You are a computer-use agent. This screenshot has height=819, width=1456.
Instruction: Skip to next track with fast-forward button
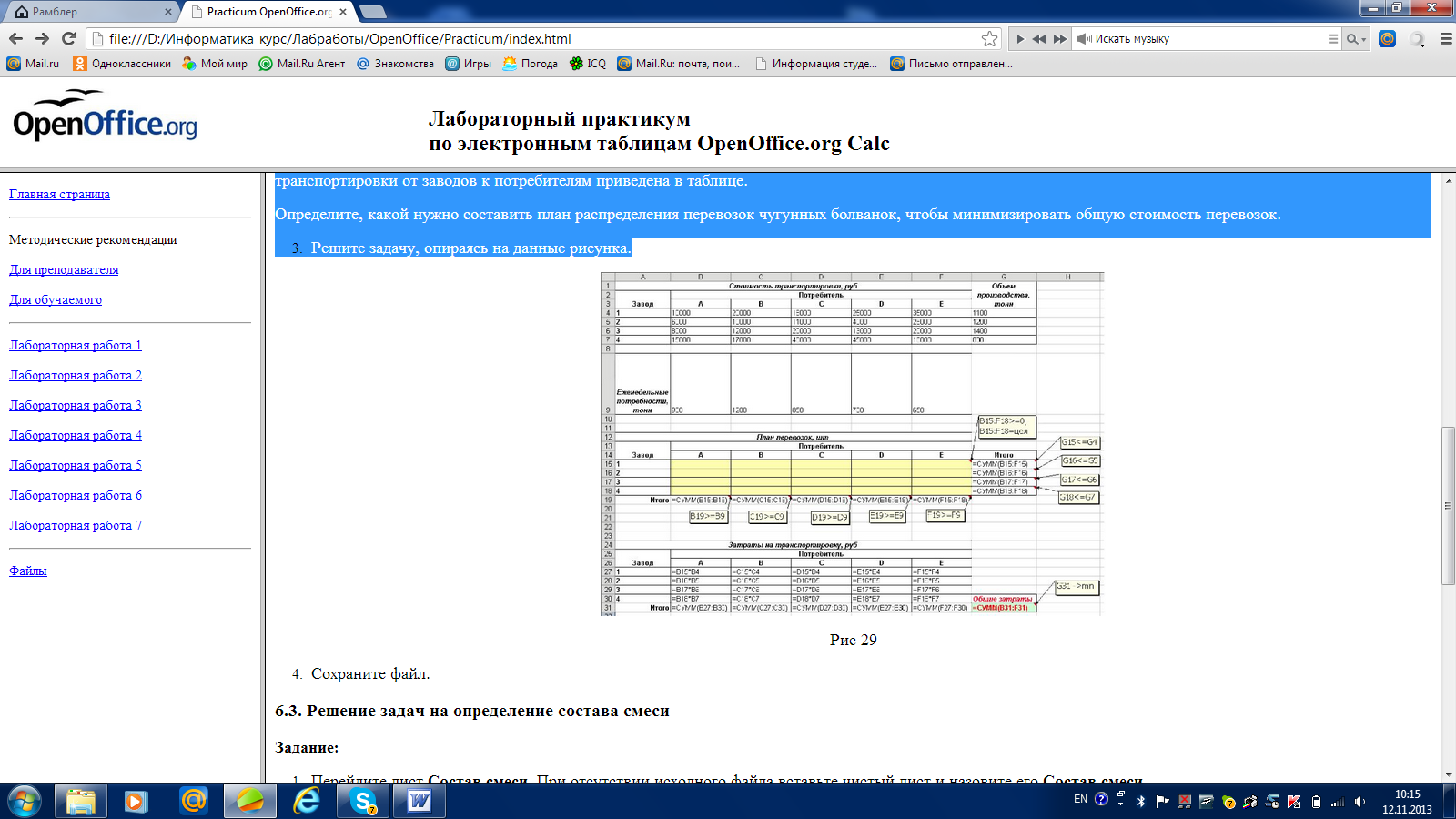point(1060,39)
